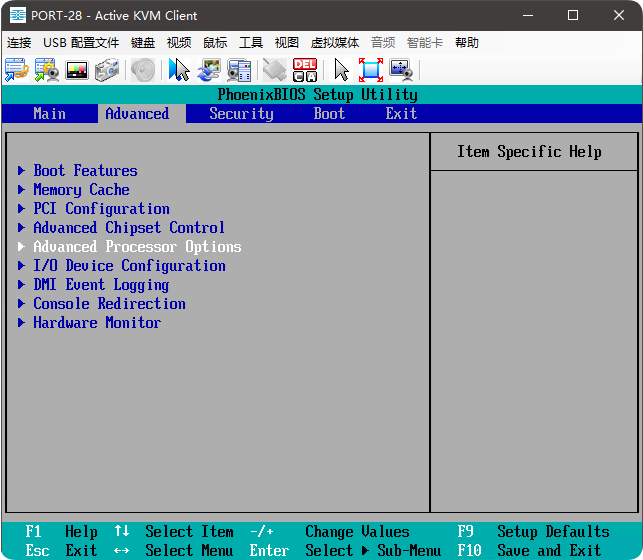Viewport: 643px width, 560px height.
Task: Select the PCI Configuration text entry
Action: click(x=101, y=208)
